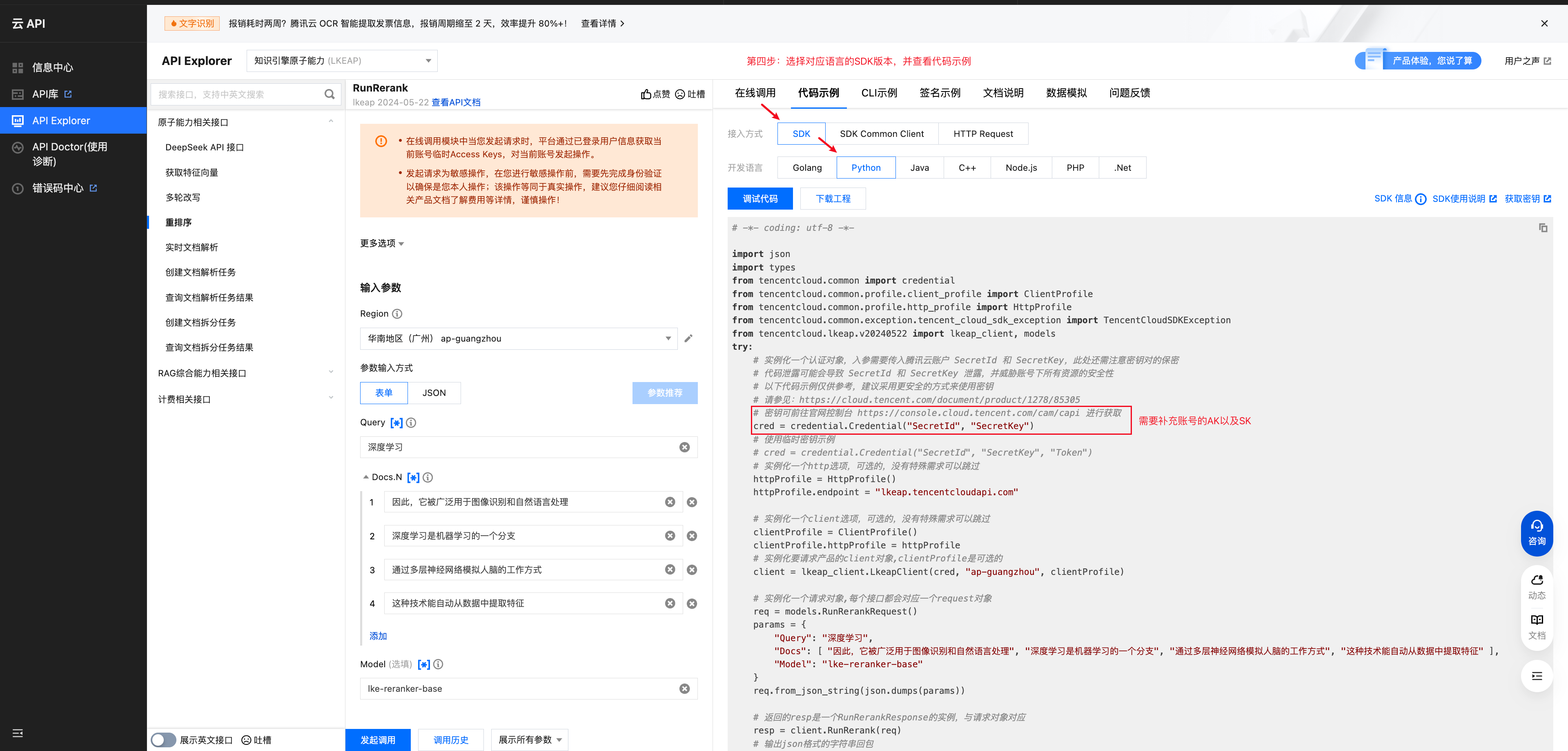This screenshot has height=751, width=1568.
Task: Remove Docs item 2 row
Action: 691,536
